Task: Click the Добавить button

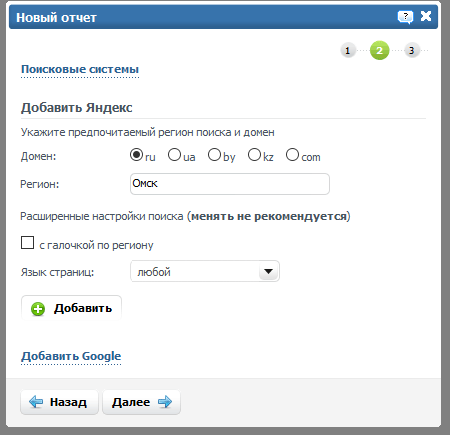Action: pos(71,308)
